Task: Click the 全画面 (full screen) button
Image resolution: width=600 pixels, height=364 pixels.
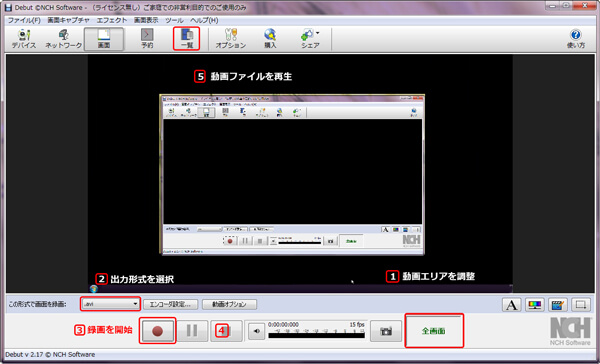Action: click(x=434, y=331)
